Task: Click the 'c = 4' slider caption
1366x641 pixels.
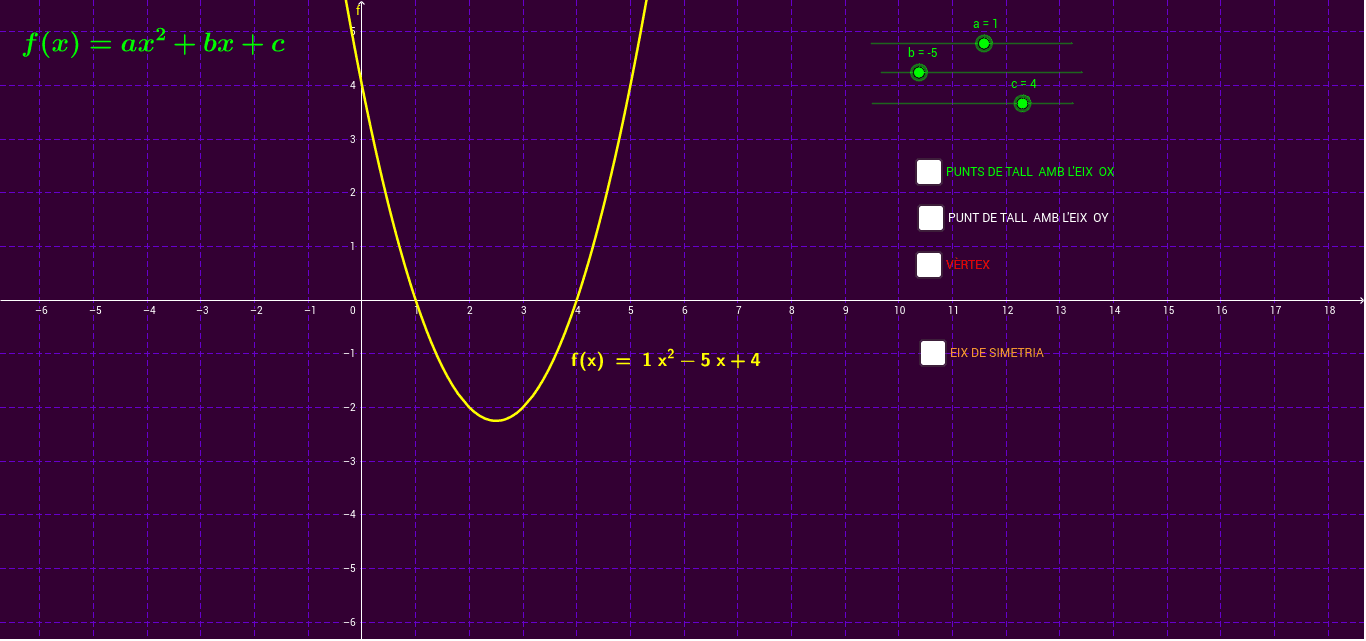Action: point(1023,84)
